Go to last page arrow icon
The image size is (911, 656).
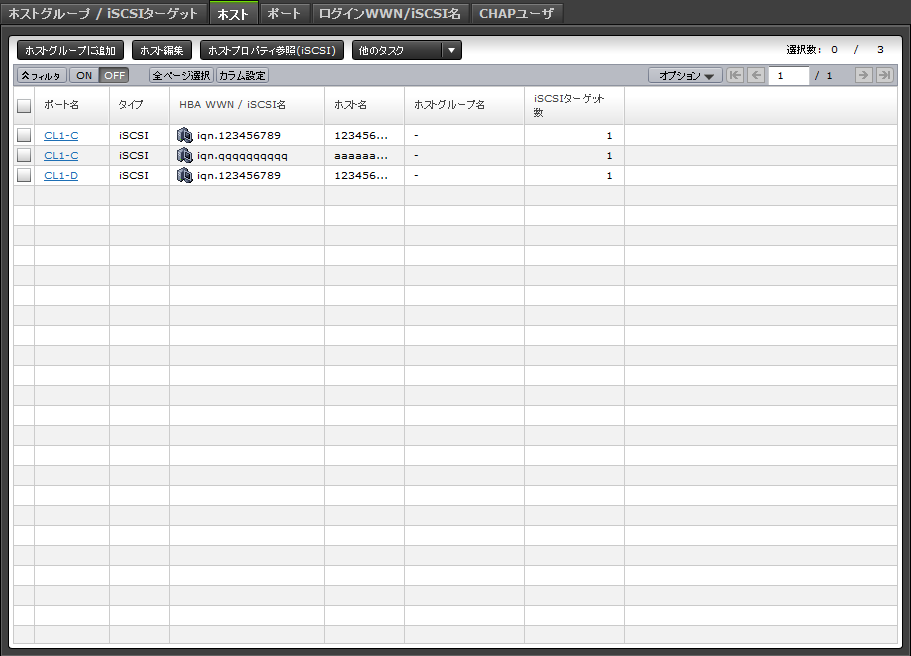coord(884,75)
